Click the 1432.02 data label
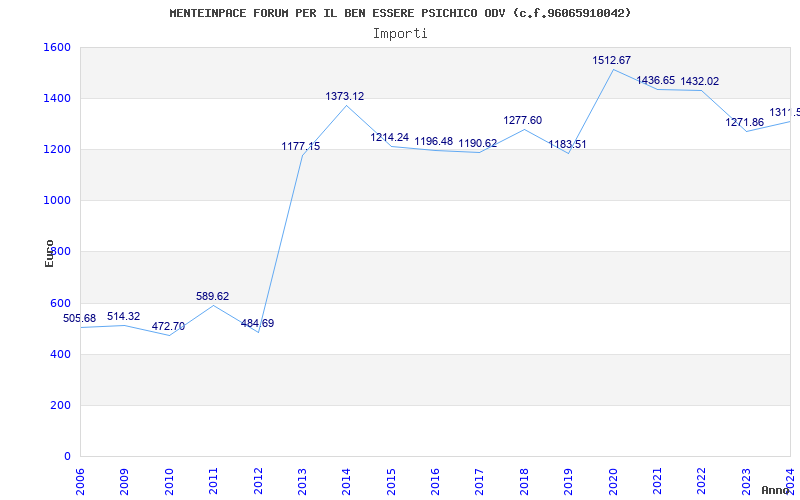This screenshot has width=800, height=500. [699, 81]
